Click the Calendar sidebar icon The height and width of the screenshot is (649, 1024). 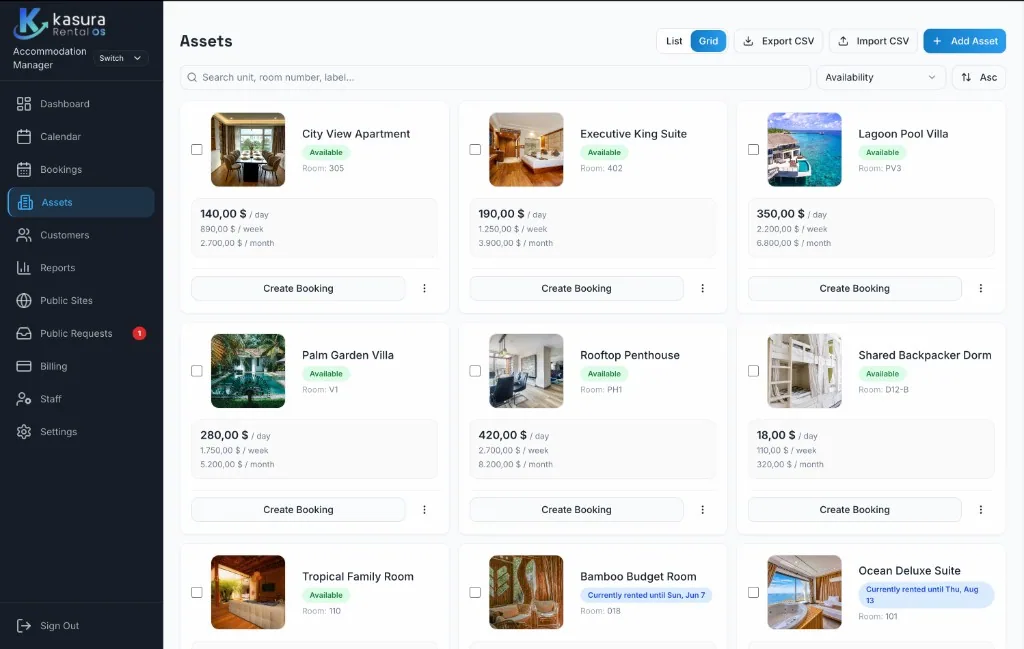click(x=24, y=136)
